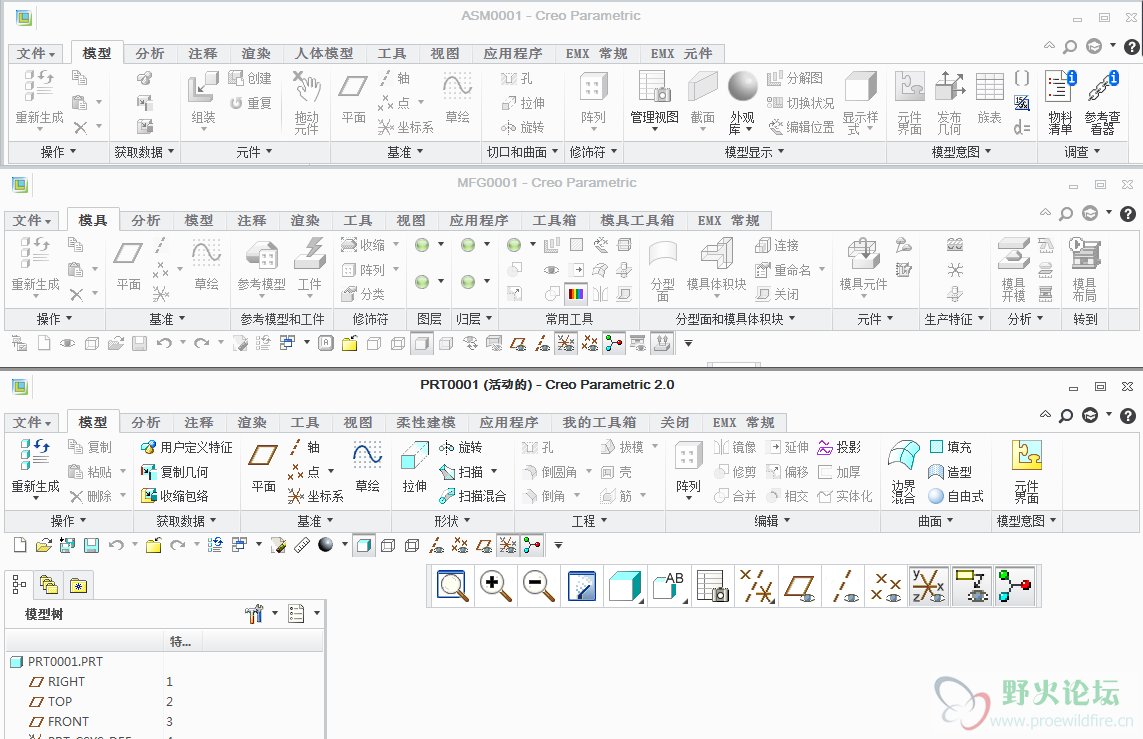Expand Parting Surface & Mold Volume (分型面和模具体积块) group
Viewport: 1143px width, 739px height.
click(736, 319)
